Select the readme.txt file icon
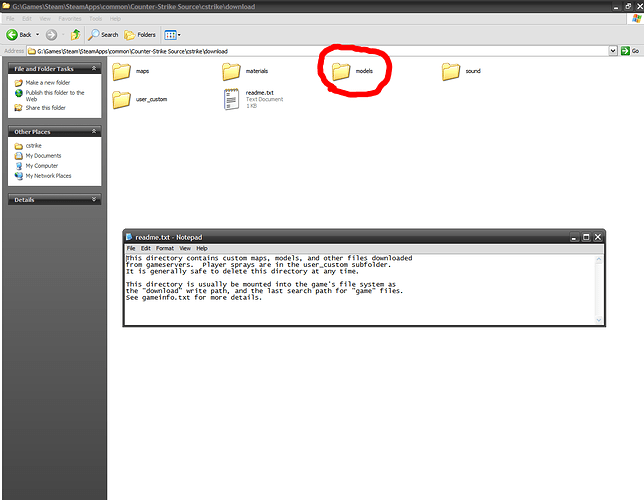The width and height of the screenshot is (644, 500). 231,99
